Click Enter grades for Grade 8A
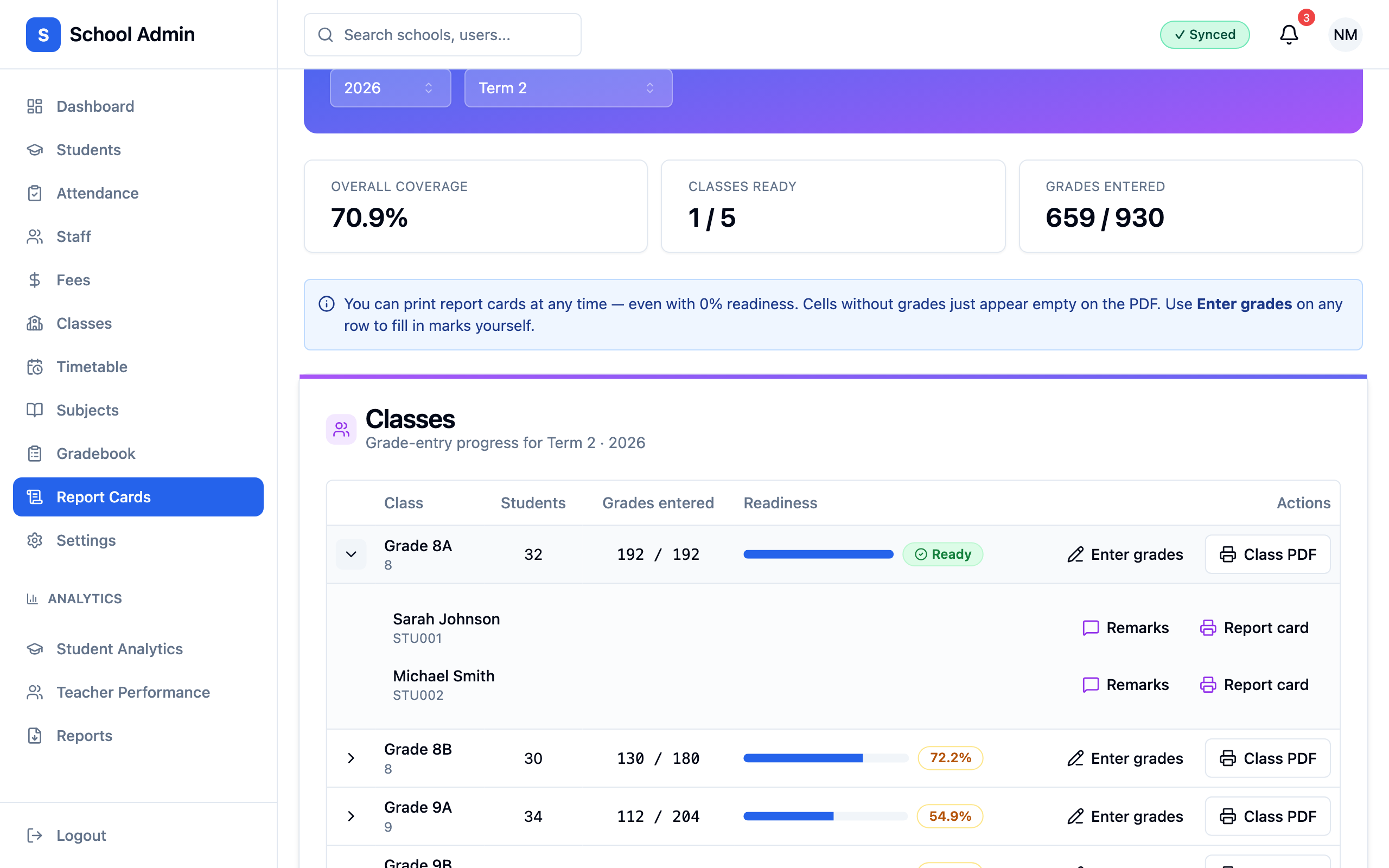Viewport: 1389px width, 868px height. [x=1125, y=554]
